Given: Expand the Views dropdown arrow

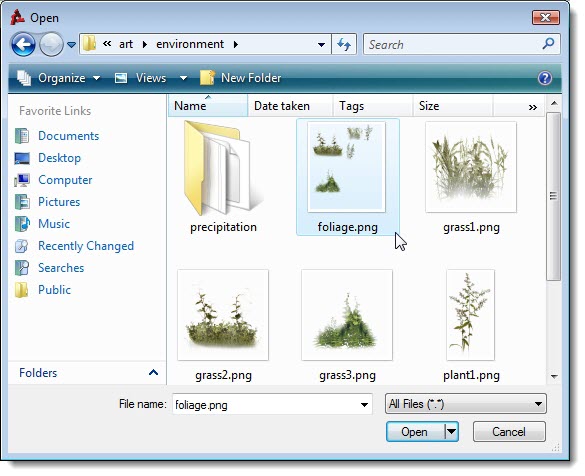Looking at the screenshot, I should click(183, 78).
